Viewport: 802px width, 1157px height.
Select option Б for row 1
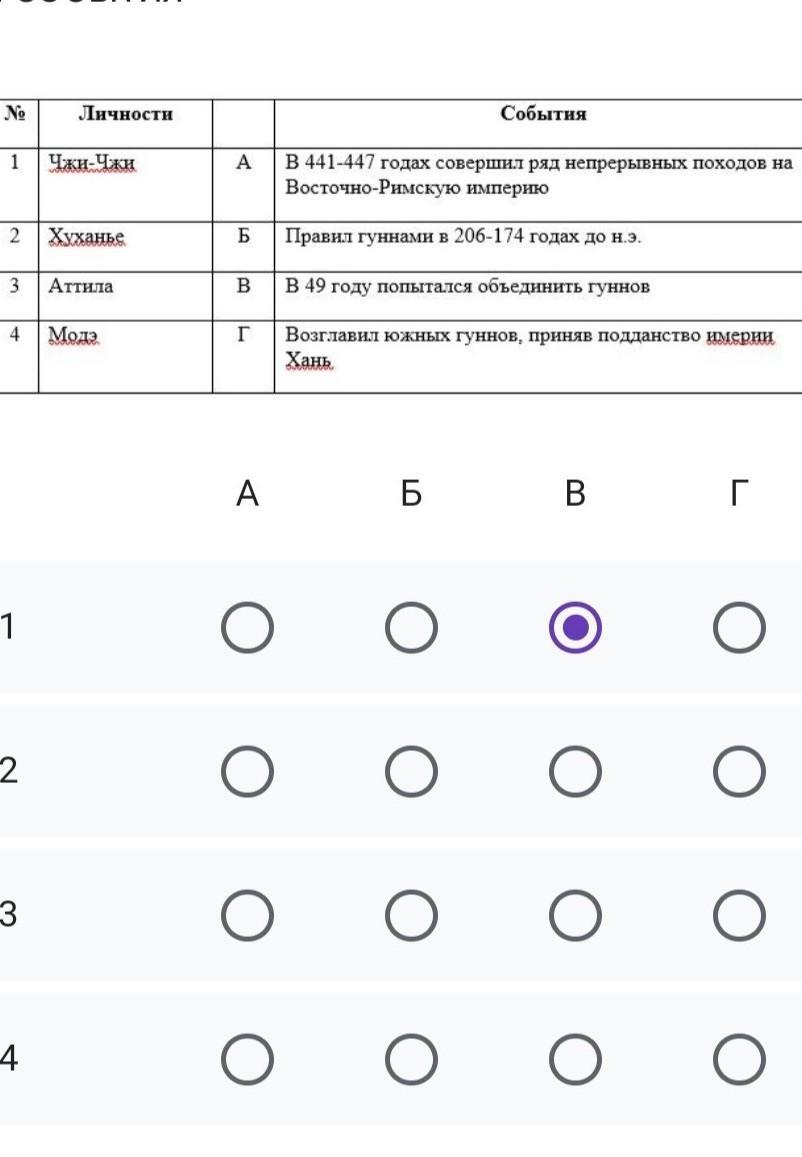point(411,627)
